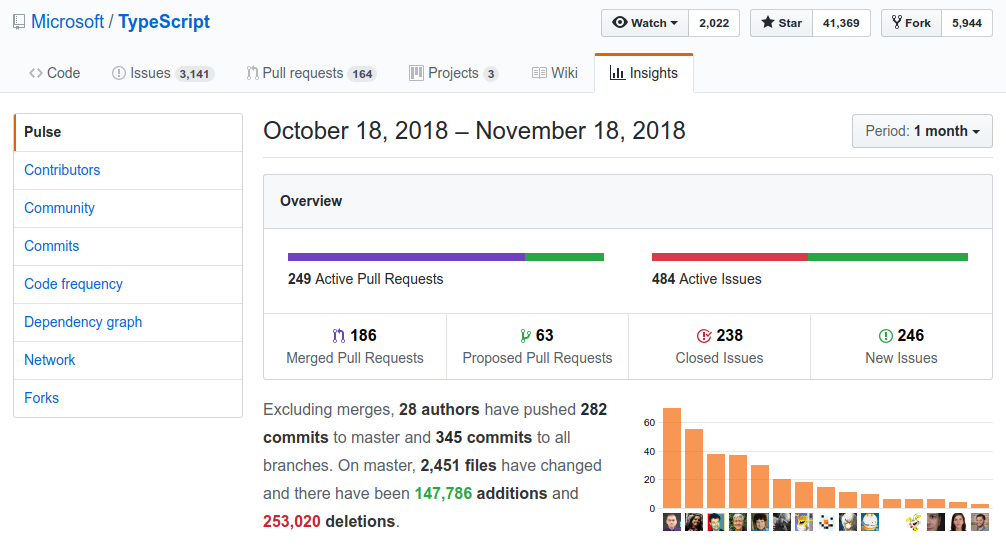Image resolution: width=1006 pixels, height=553 pixels.
Task: Click the last contributor avatar under the chart
Action: tap(980, 522)
